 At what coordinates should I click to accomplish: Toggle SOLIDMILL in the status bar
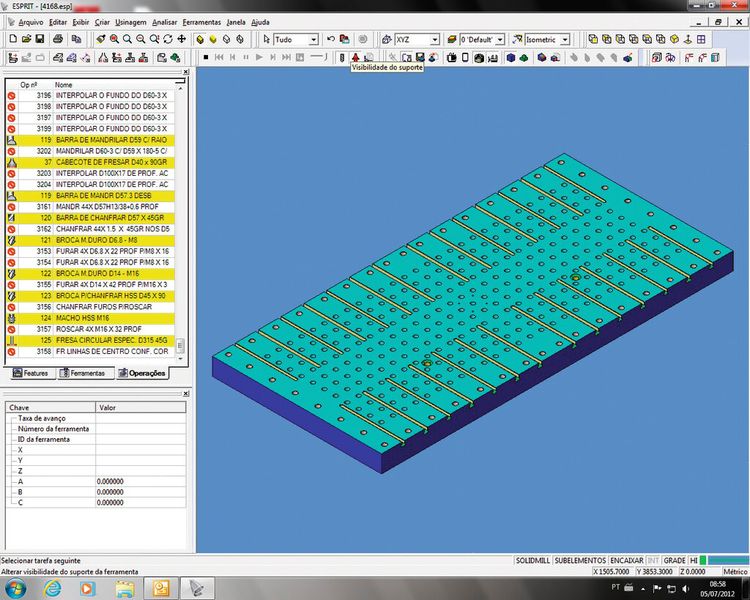(x=532, y=560)
